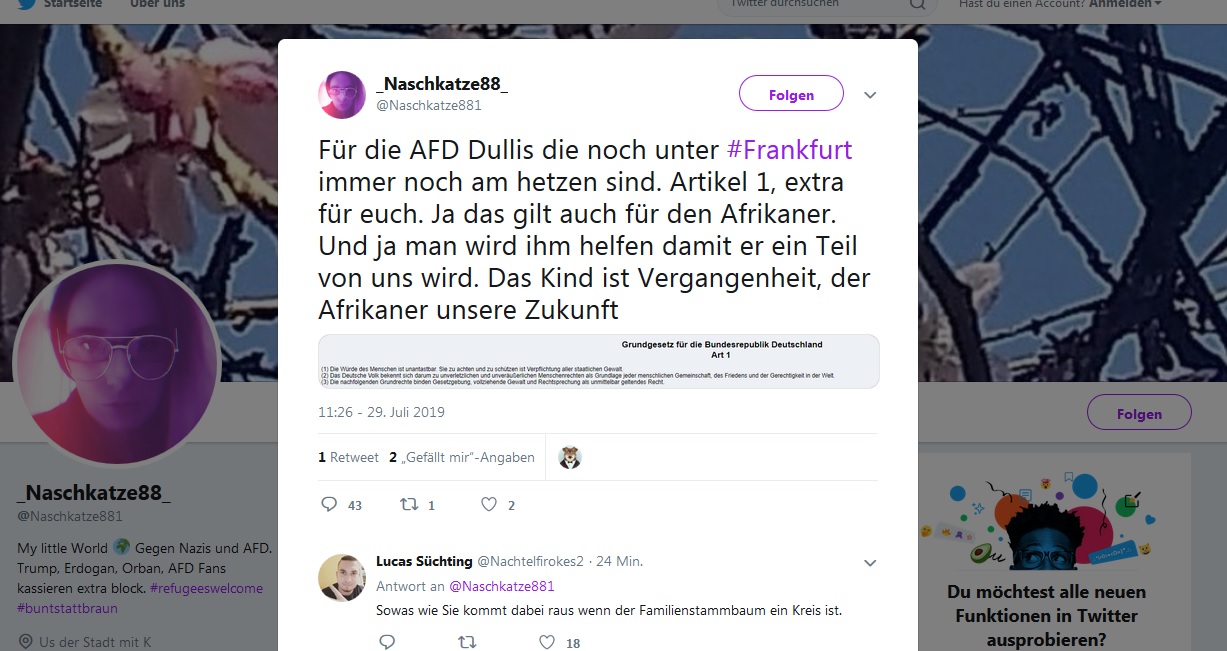Open the Grundgesetz Art 1 image attachment
The image size is (1227, 651).
(x=598, y=361)
